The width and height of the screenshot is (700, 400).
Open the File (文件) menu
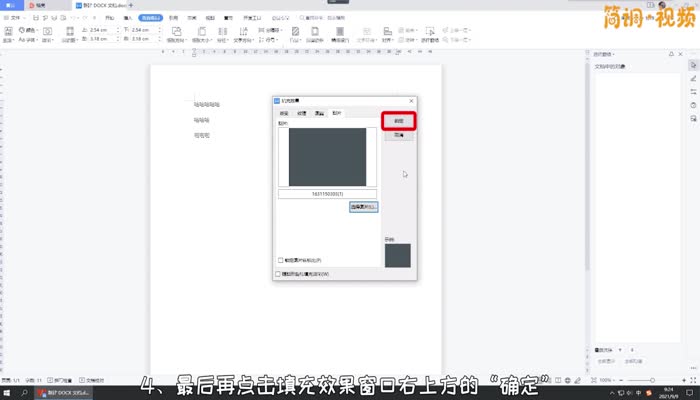tap(12, 17)
